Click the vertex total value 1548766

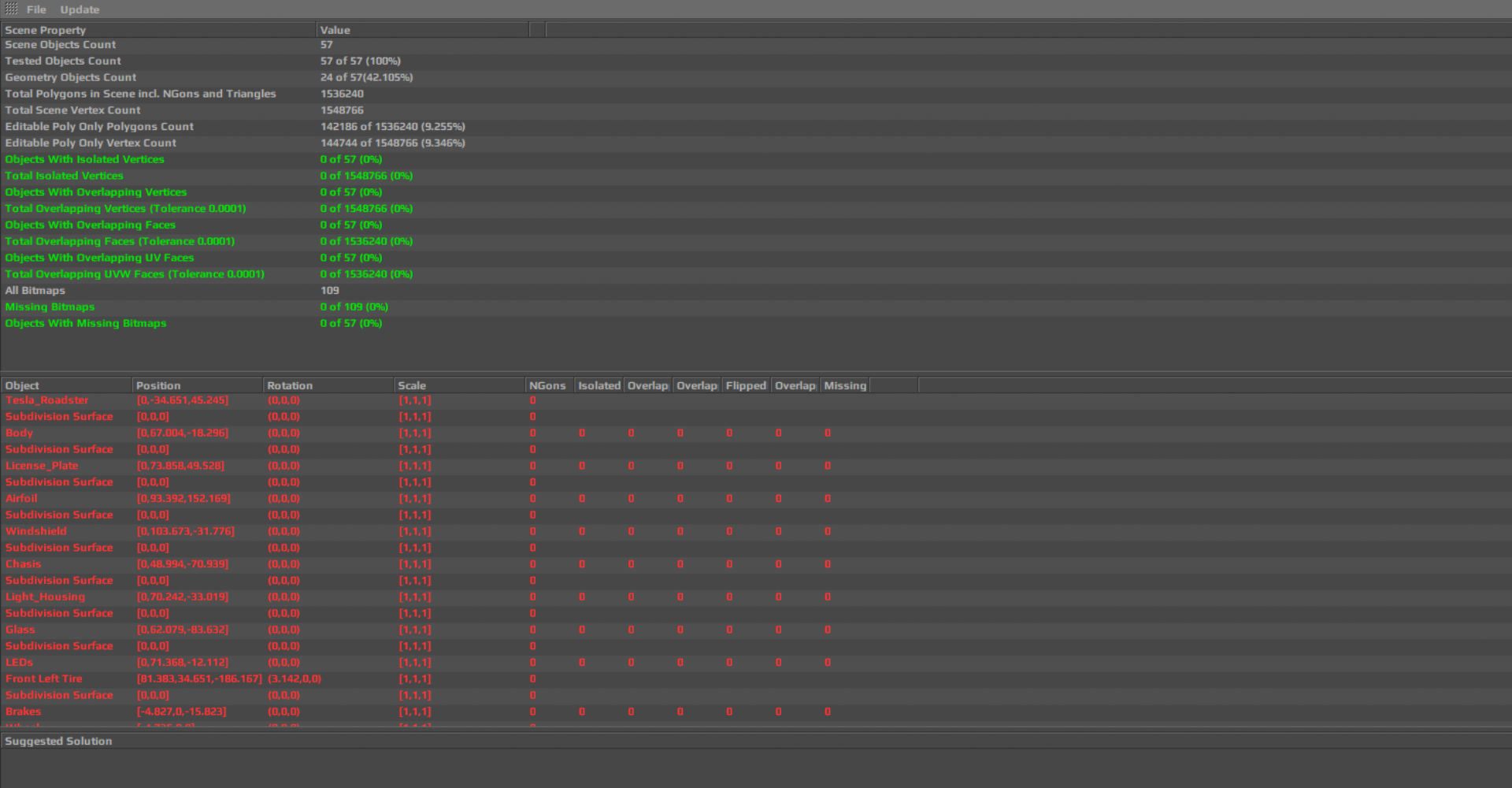(342, 110)
